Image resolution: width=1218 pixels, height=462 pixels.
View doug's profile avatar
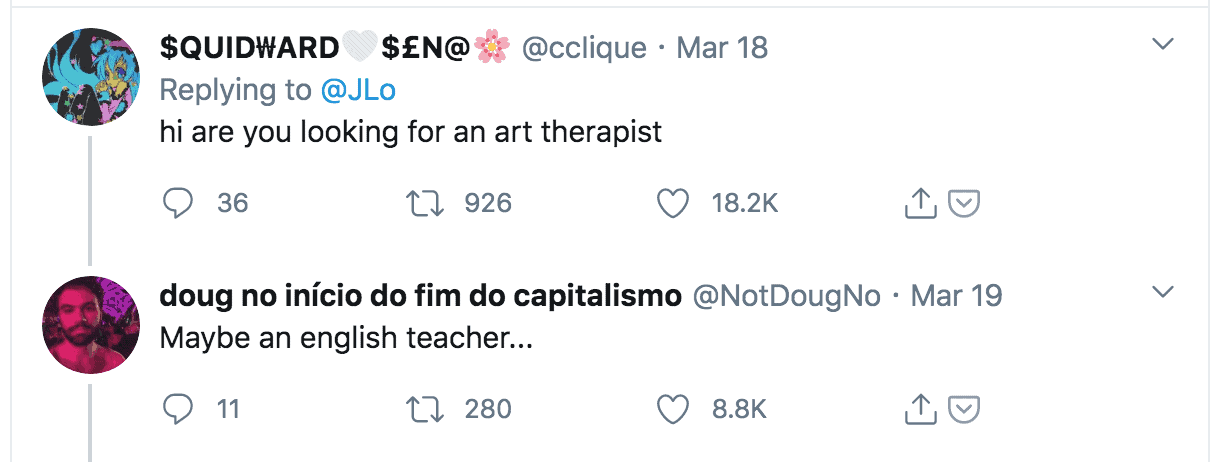pos(90,325)
